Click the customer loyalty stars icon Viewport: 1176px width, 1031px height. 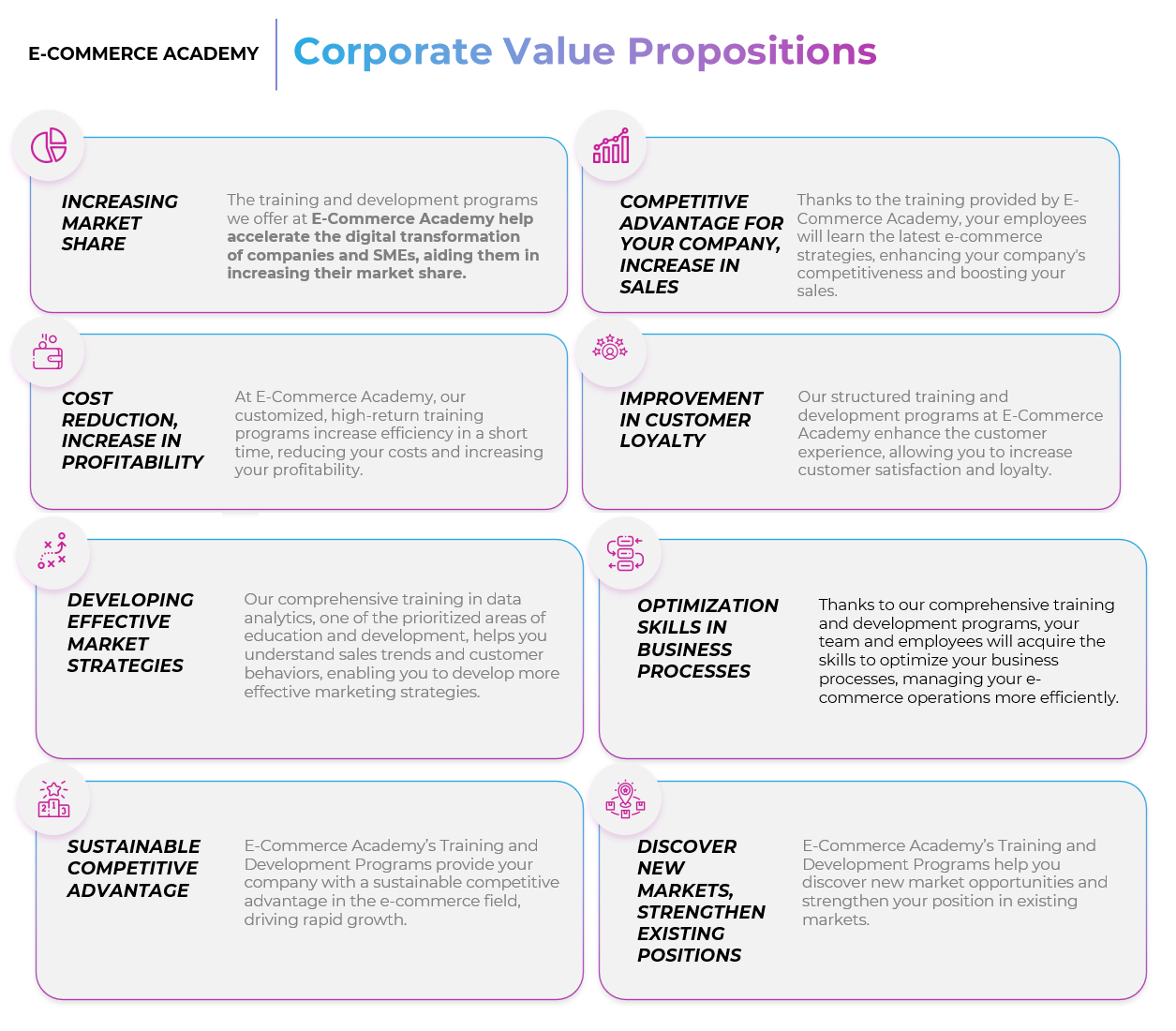point(610,349)
